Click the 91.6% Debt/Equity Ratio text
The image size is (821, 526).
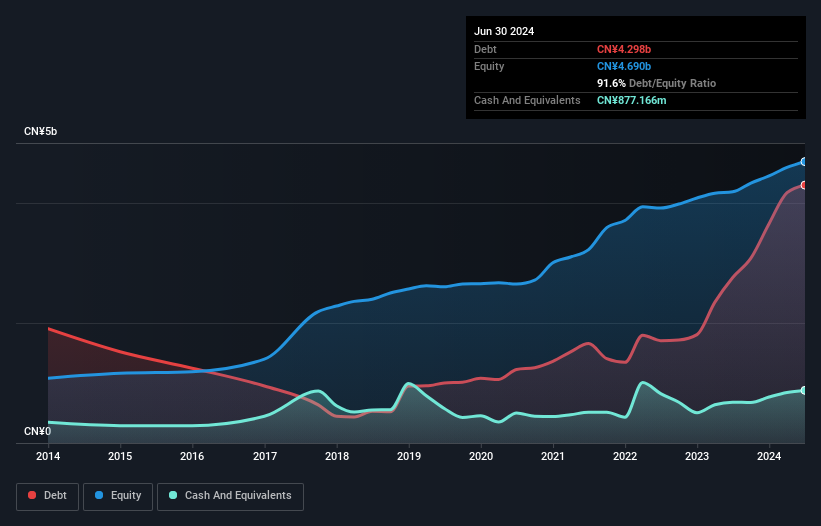656,83
